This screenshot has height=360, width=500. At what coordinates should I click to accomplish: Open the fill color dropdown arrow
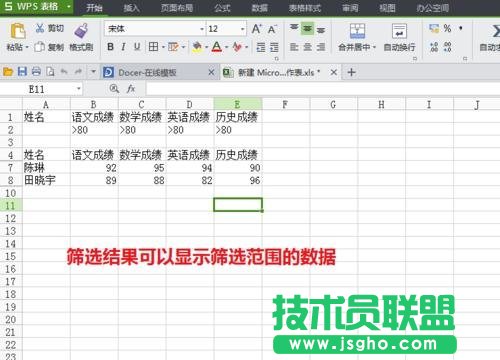coord(207,47)
